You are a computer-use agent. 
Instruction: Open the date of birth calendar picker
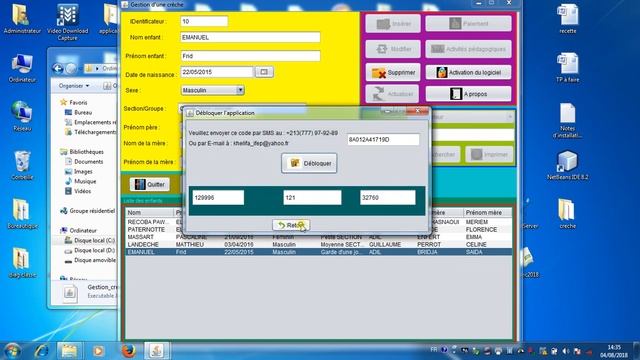pyautogui.click(x=264, y=72)
